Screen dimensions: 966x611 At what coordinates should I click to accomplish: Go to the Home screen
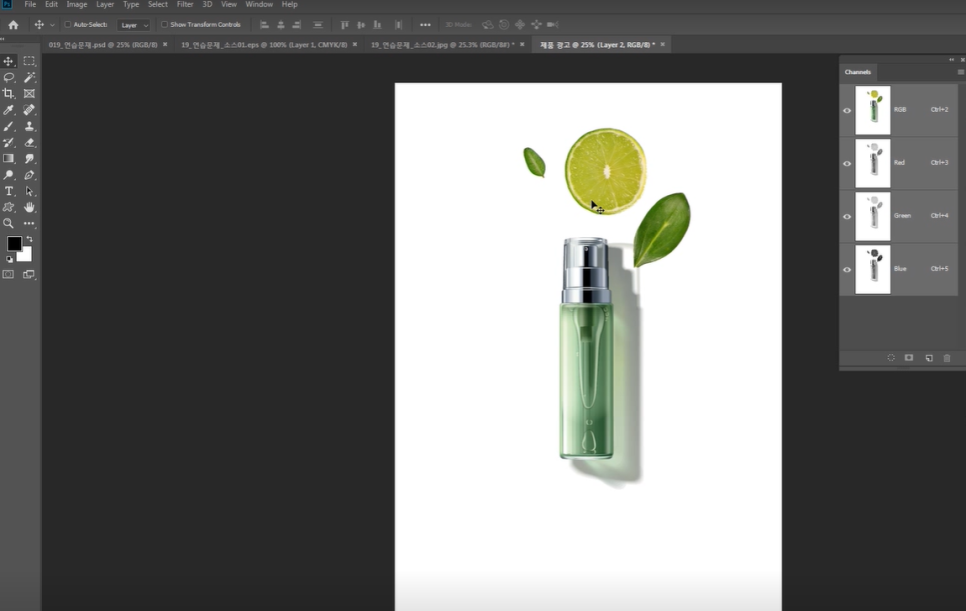[x=13, y=25]
